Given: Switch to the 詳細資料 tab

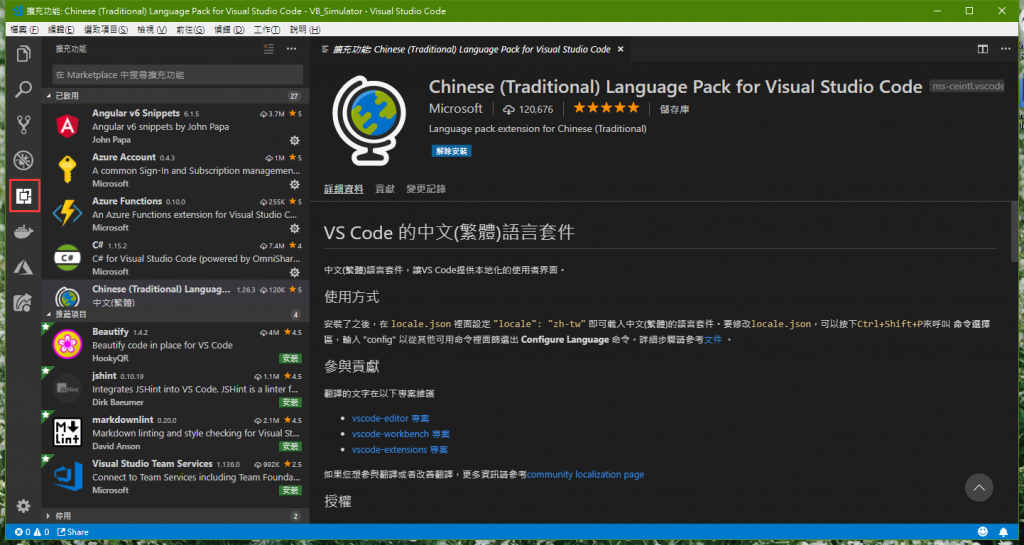Looking at the screenshot, I should [x=344, y=189].
